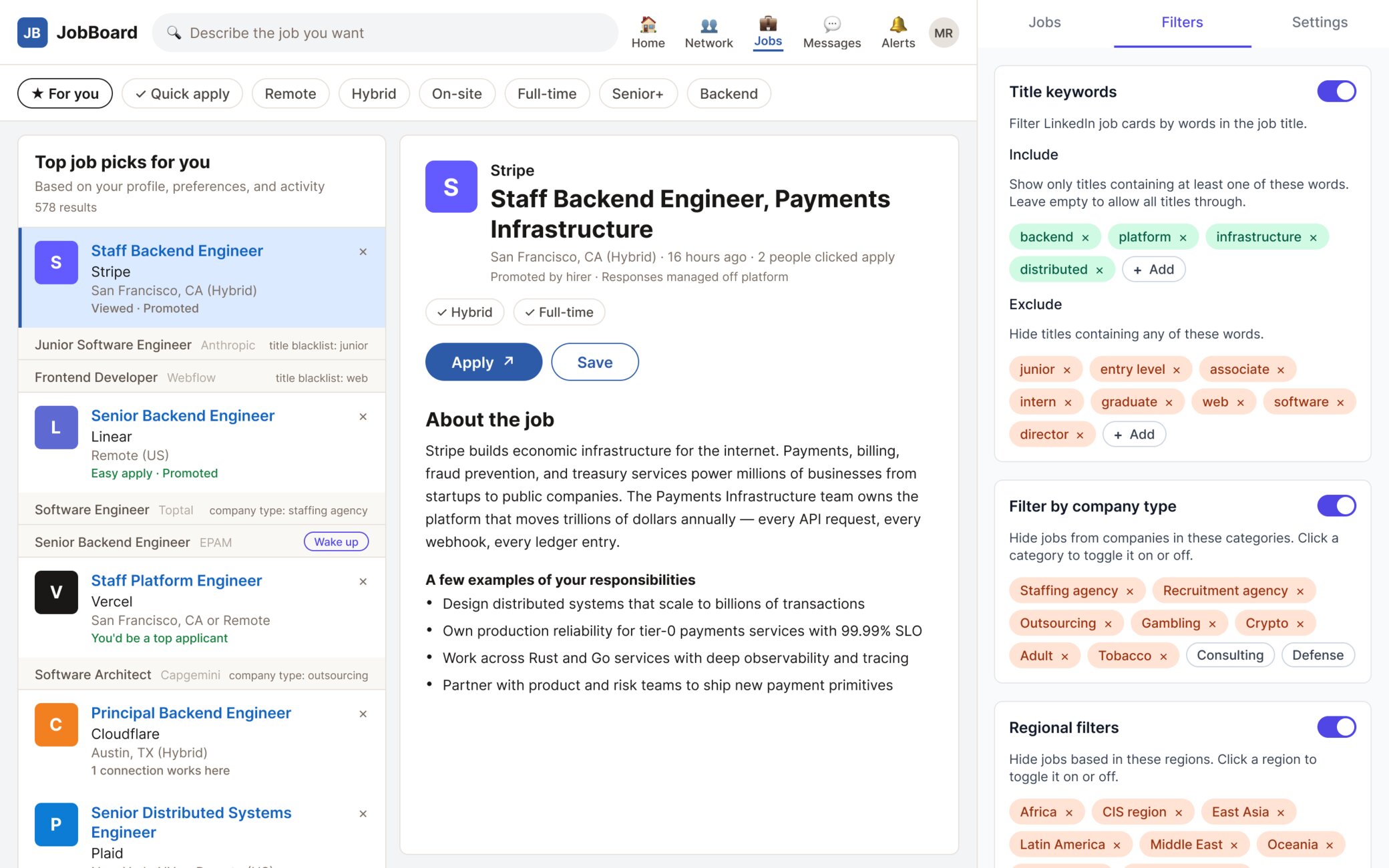Focus the job description search field
Screen dimensions: 1389x868
(x=385, y=33)
